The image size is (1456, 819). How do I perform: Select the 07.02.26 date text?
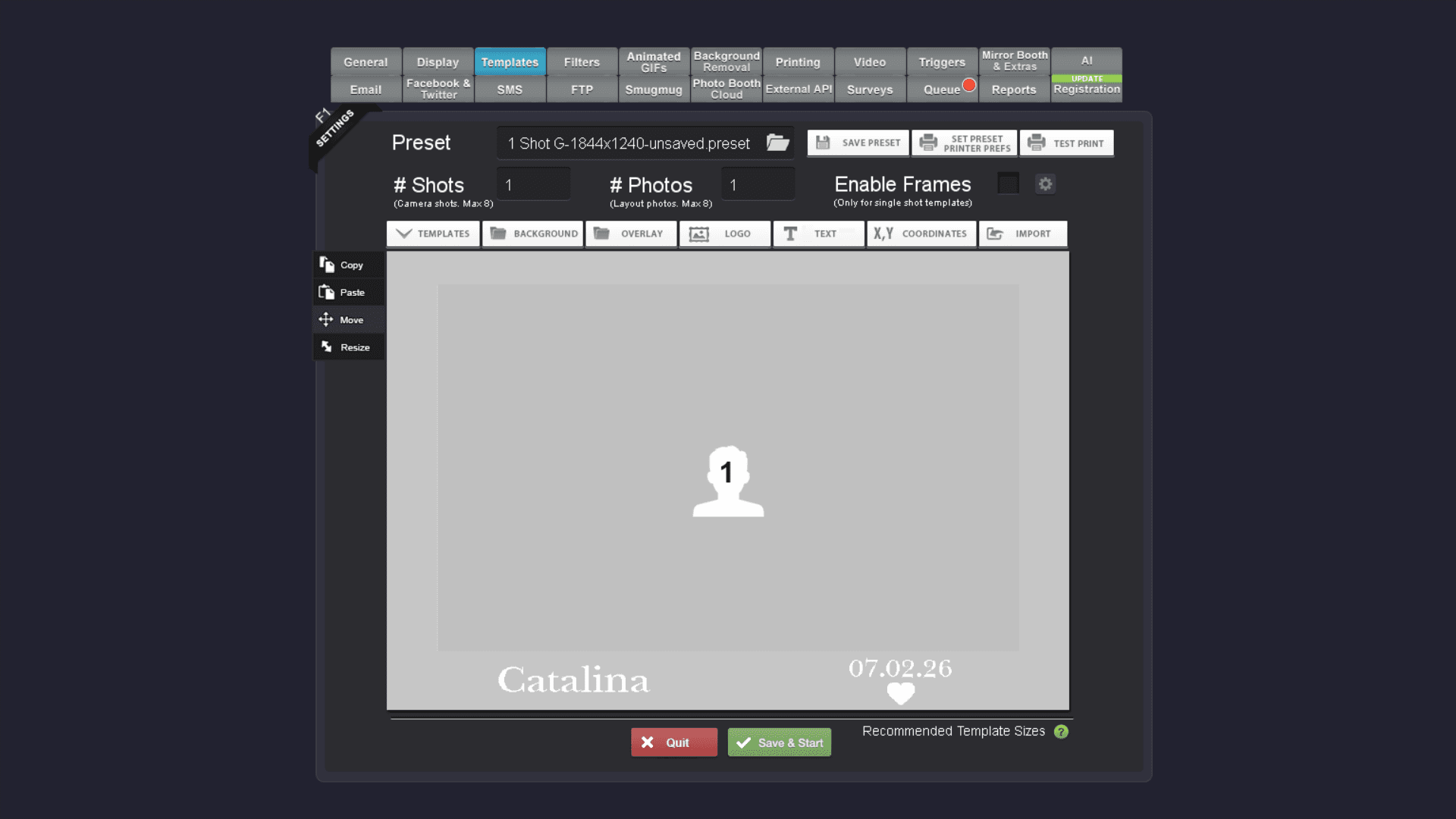tap(900, 668)
